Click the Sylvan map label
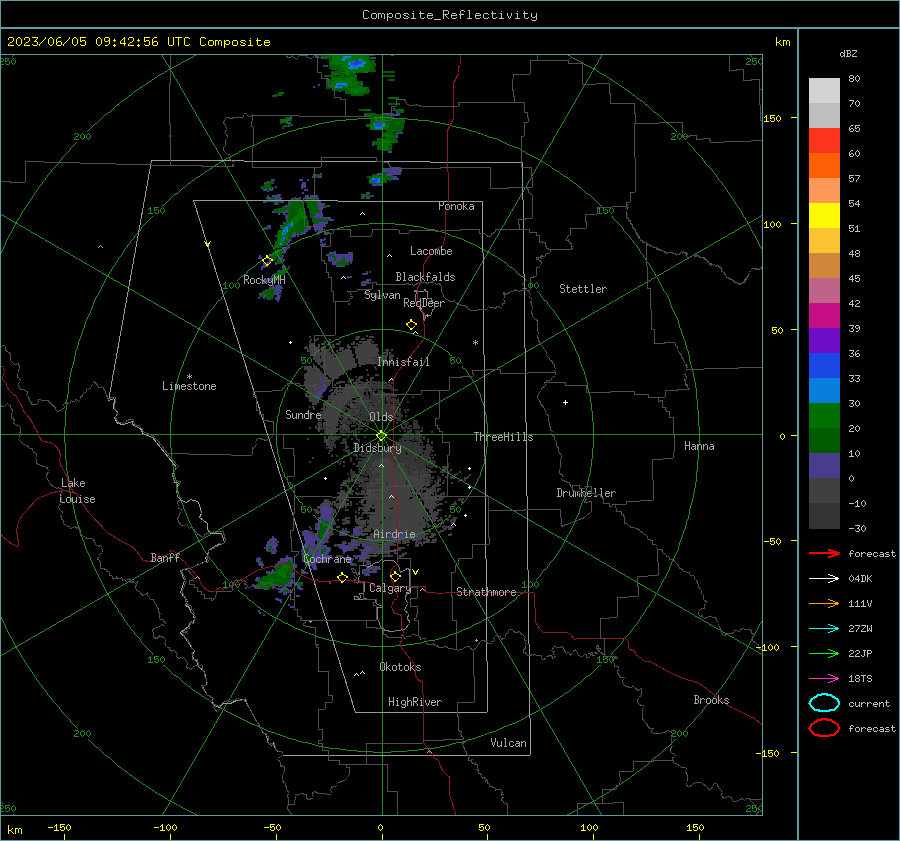 tap(382, 295)
